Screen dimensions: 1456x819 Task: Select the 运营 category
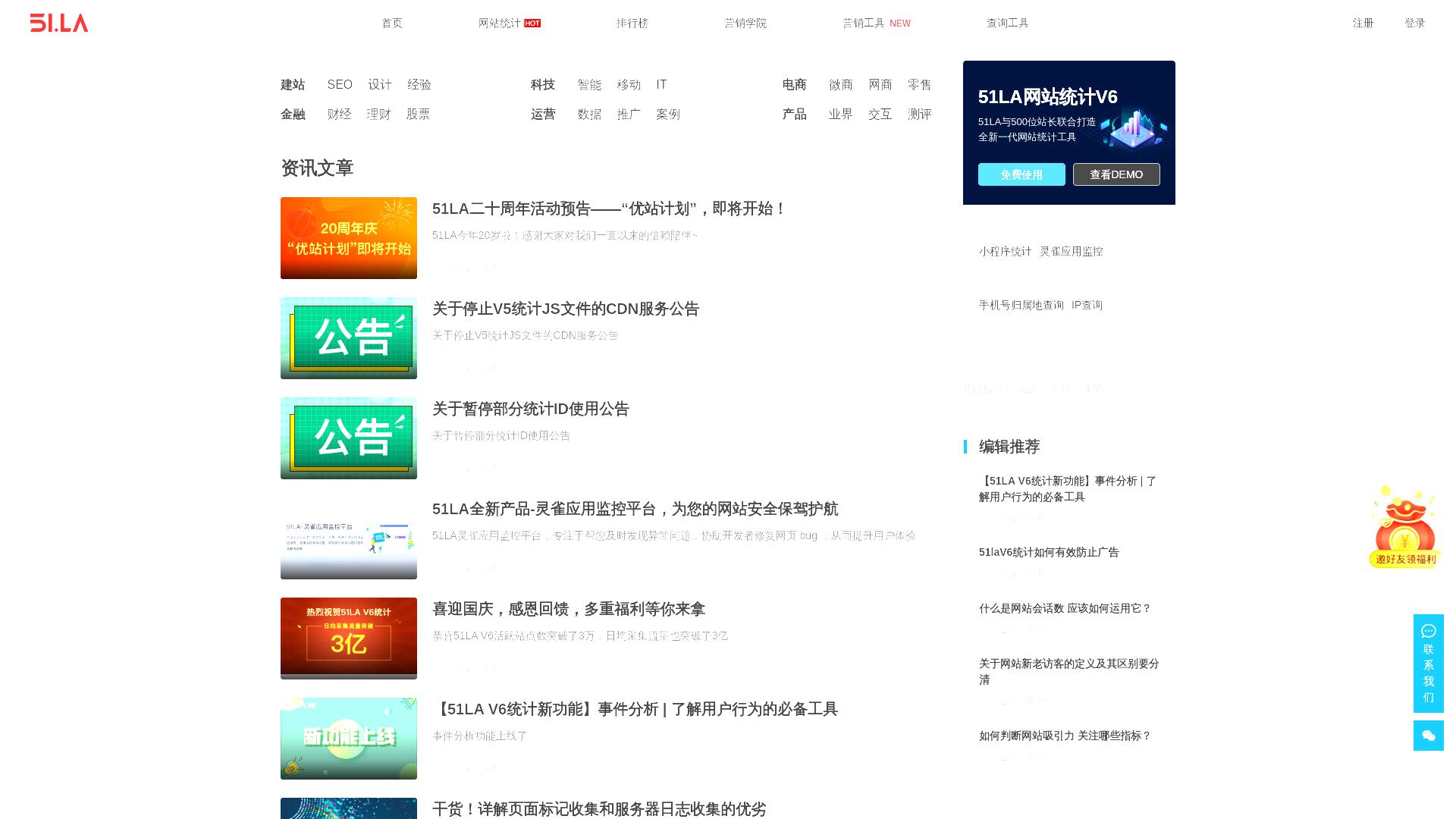point(543,114)
